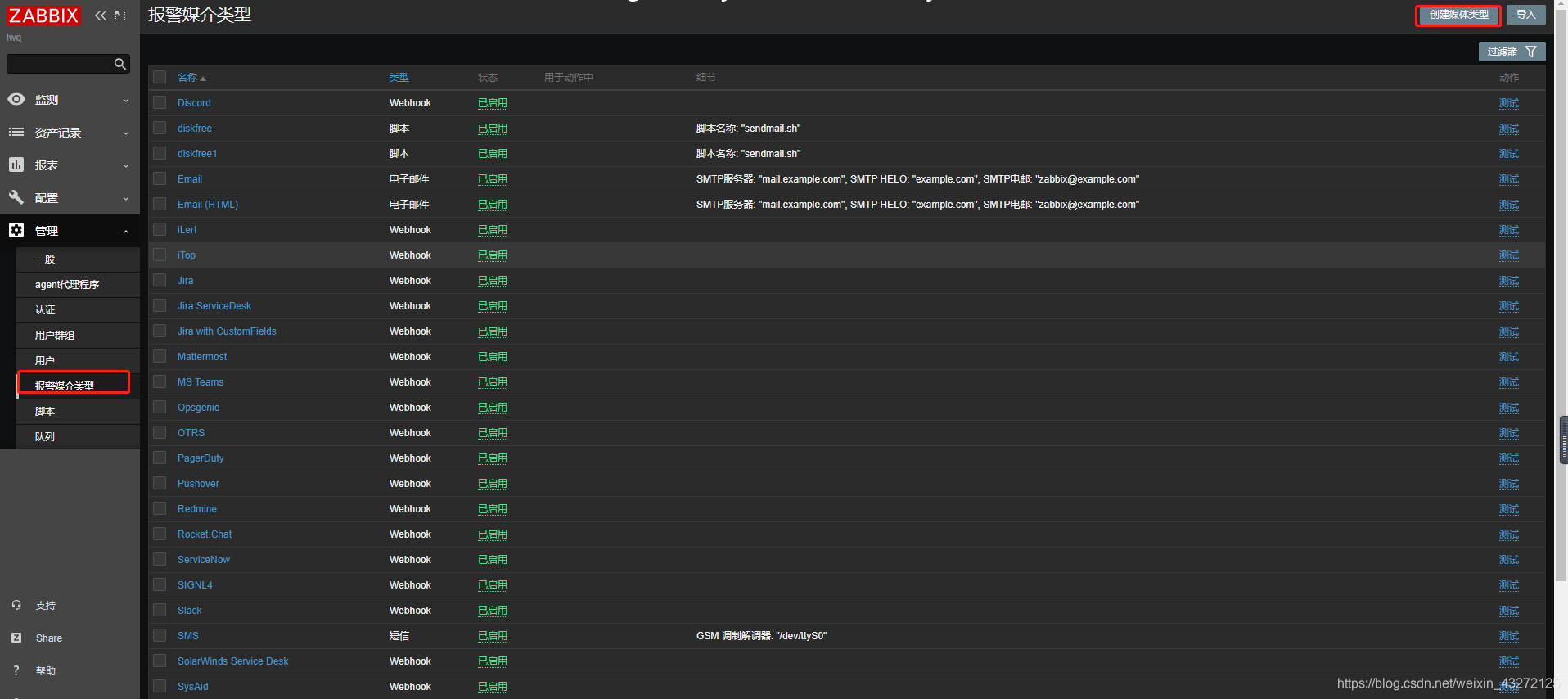Image resolution: width=1568 pixels, height=699 pixels.
Task: Toggle the sidebar hide icon
Action: (x=120, y=16)
